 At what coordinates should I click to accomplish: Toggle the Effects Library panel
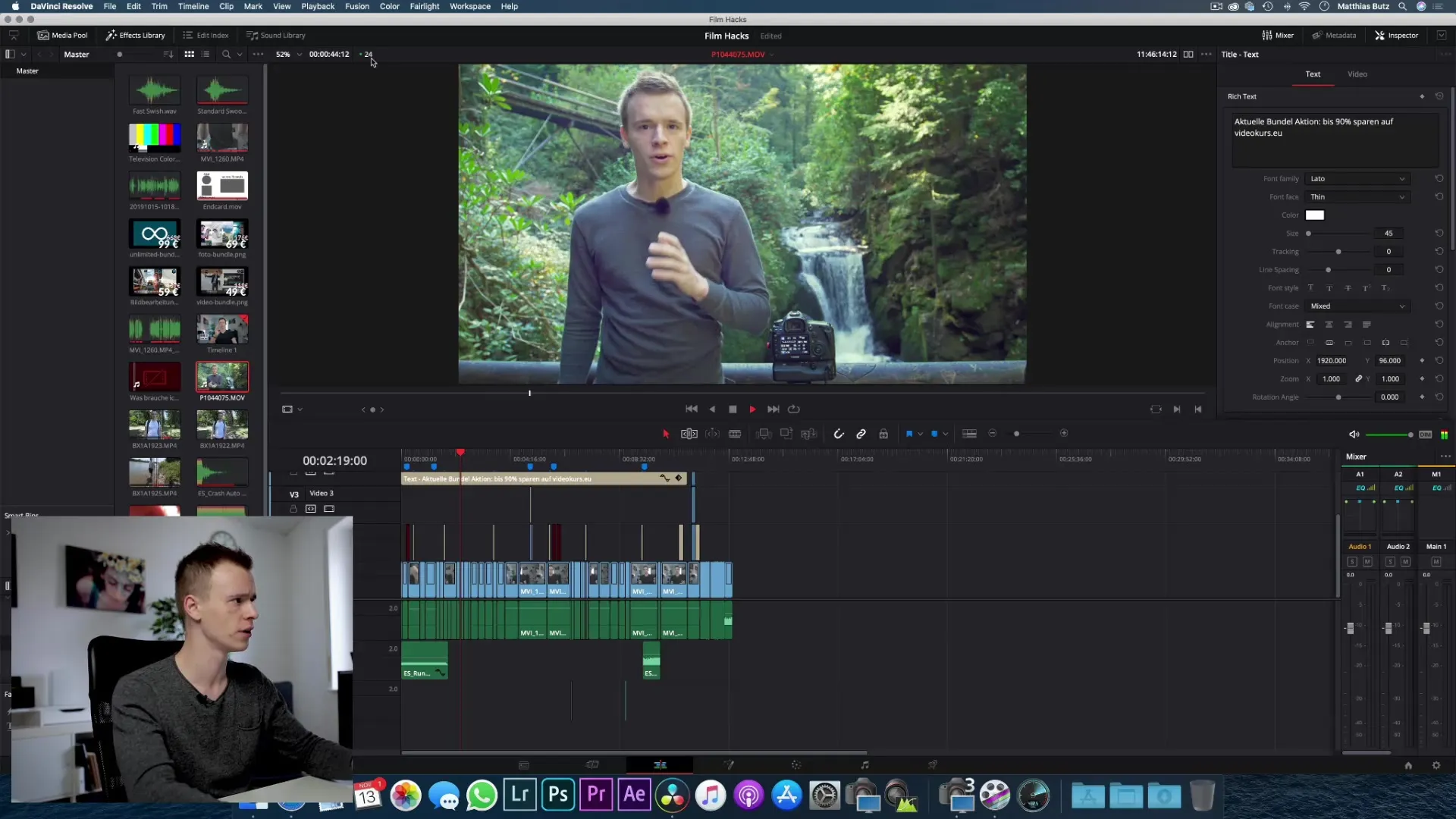pyautogui.click(x=136, y=36)
